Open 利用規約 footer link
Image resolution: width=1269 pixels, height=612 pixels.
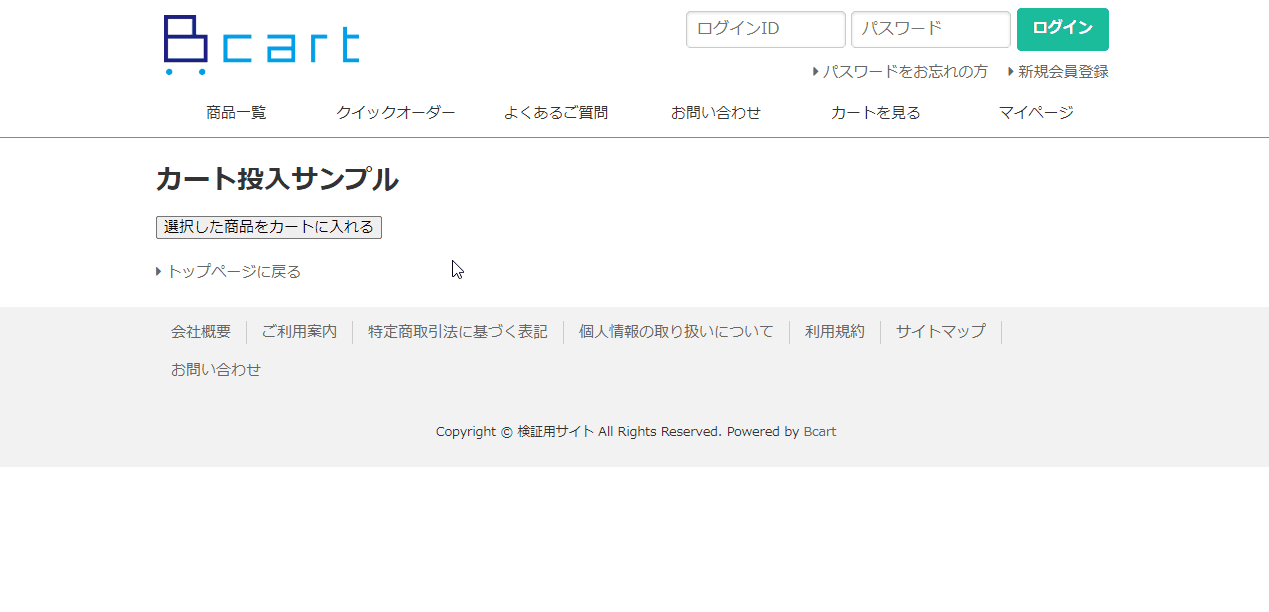click(835, 332)
